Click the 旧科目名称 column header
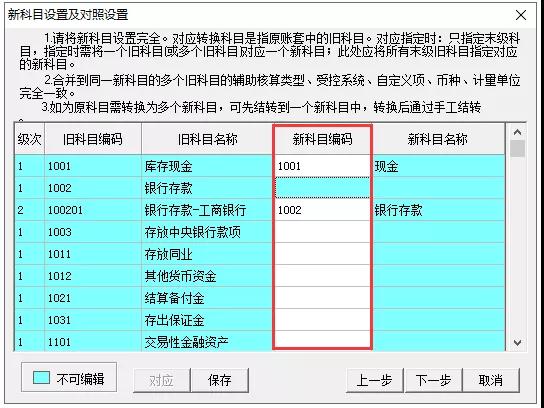This screenshot has width=544, height=408. 207,139
